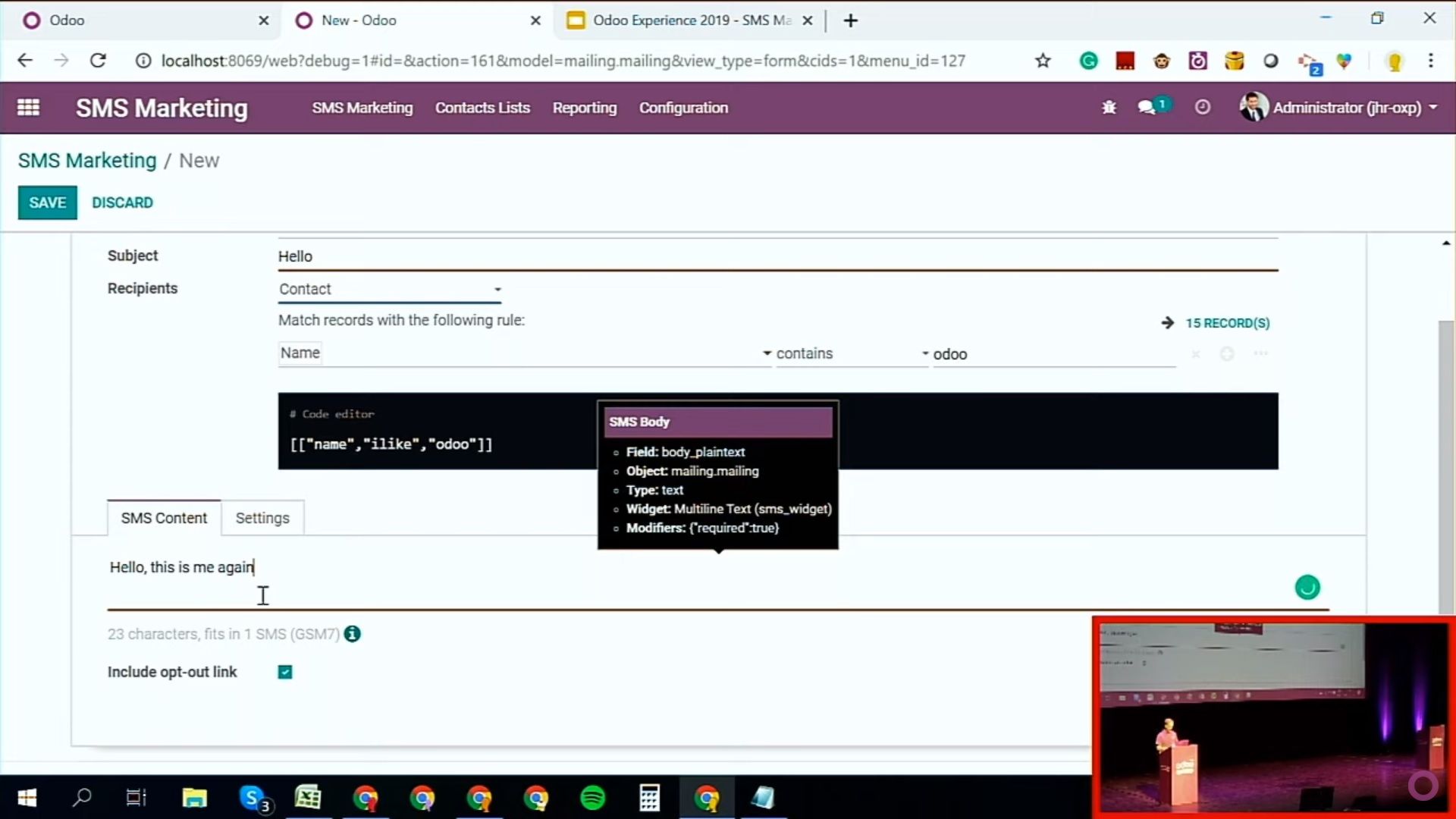Open the activities clock icon
Screen dimensions: 1456x819
(x=1203, y=108)
